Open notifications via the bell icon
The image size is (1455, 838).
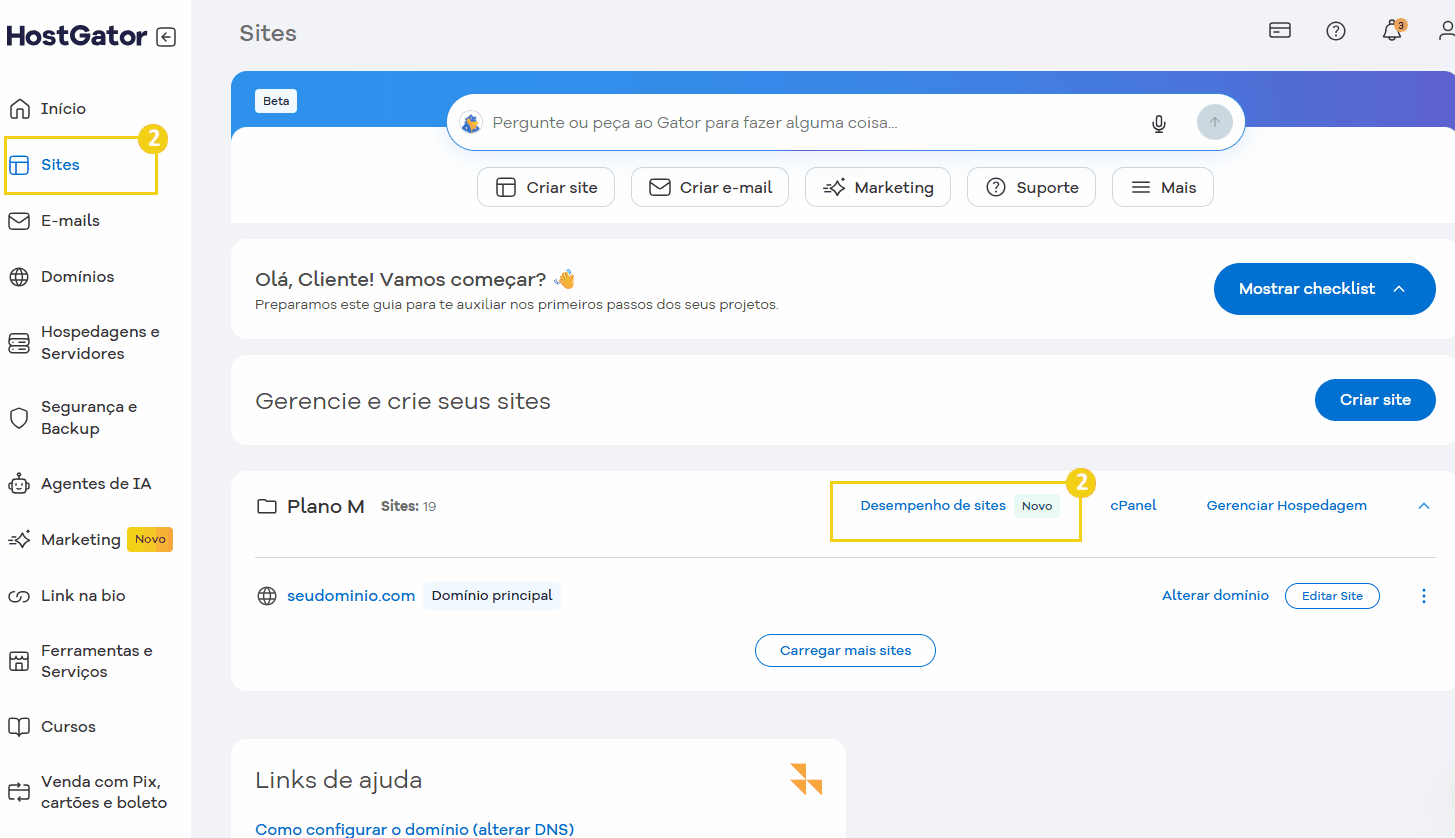(x=1392, y=31)
